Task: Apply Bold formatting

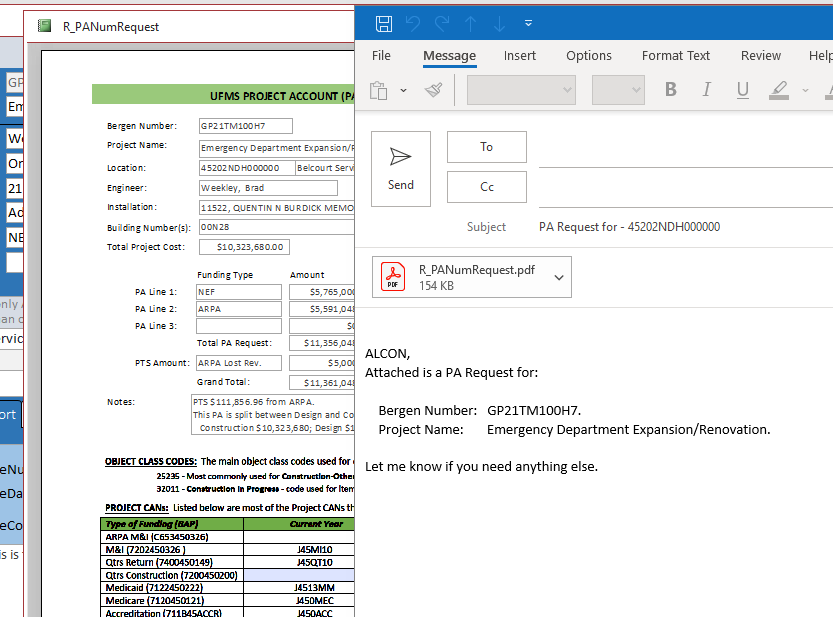Action: pyautogui.click(x=670, y=90)
